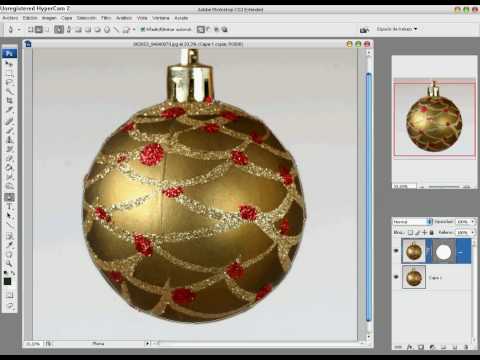
Task: Delete layer with trash icon
Action: (466, 347)
